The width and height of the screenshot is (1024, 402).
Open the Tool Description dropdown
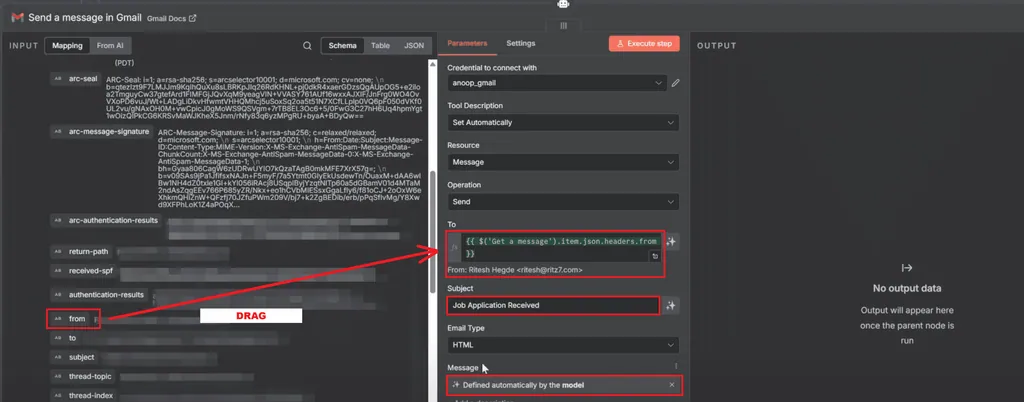(x=563, y=122)
